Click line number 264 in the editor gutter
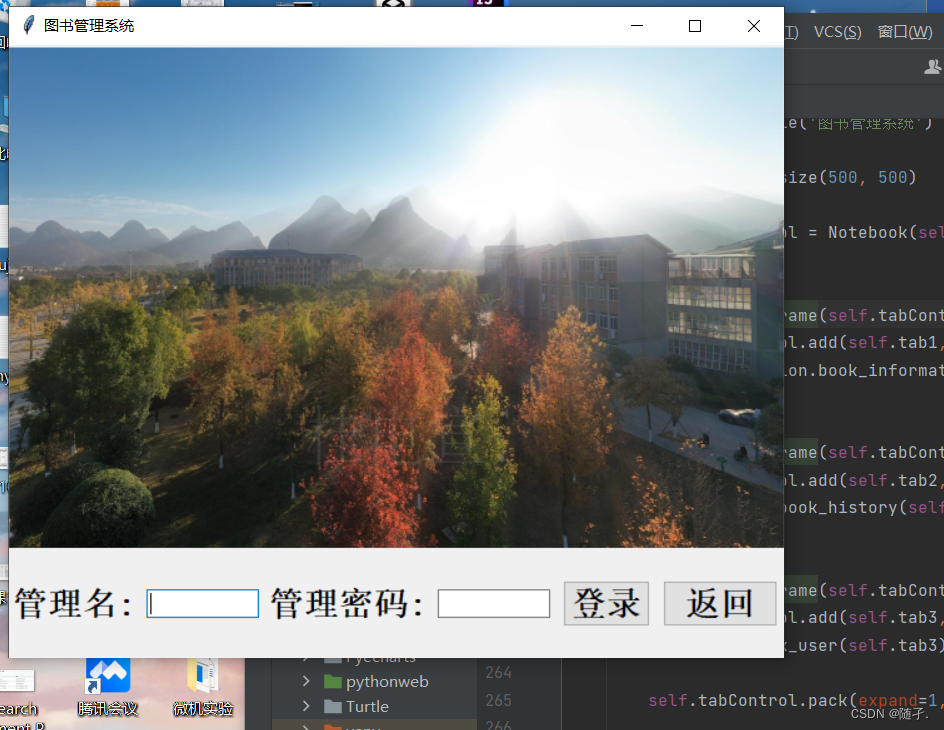The width and height of the screenshot is (944, 730). [498, 672]
